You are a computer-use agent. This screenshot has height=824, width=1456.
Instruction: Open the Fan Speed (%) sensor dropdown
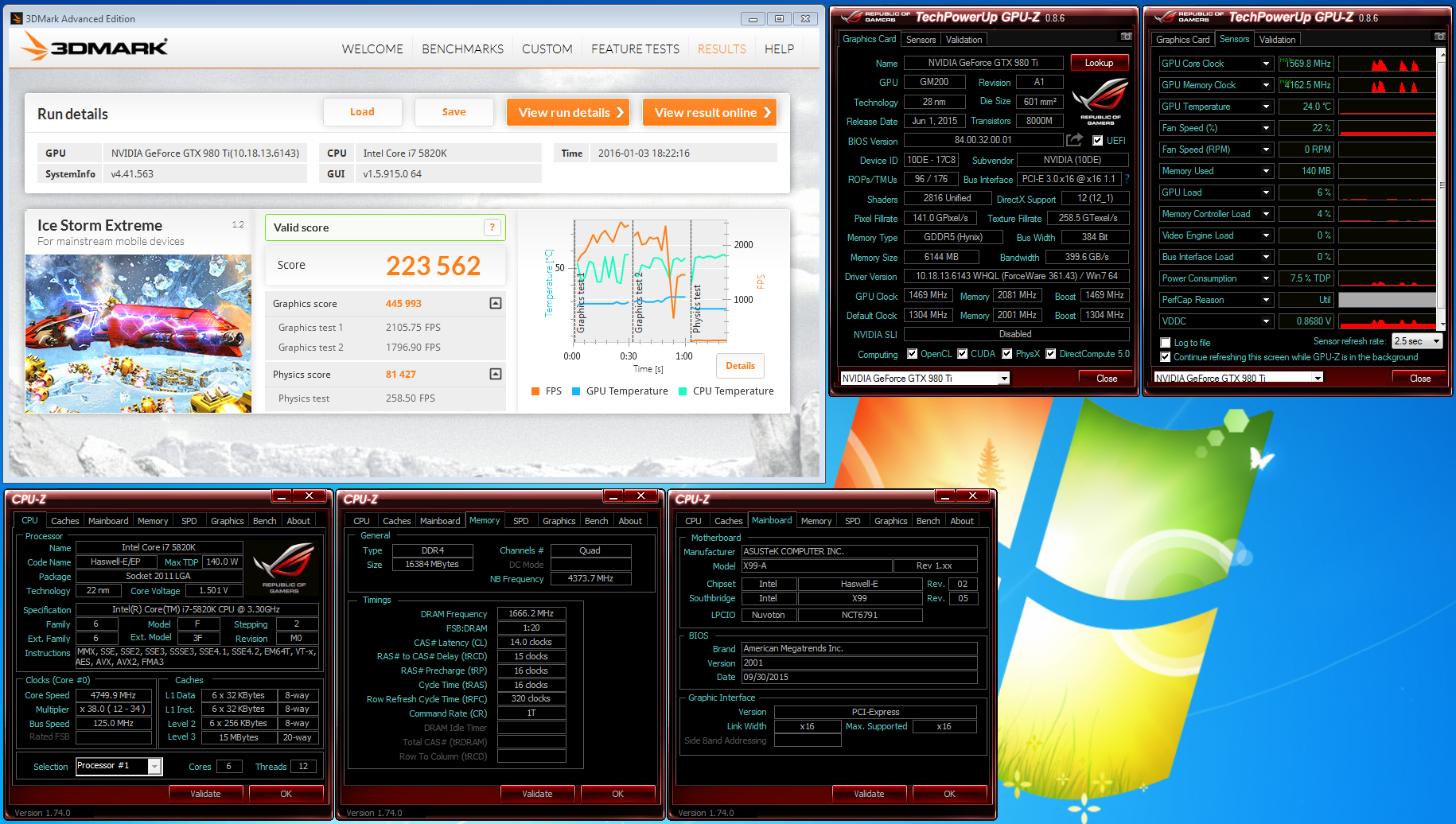pos(1266,128)
